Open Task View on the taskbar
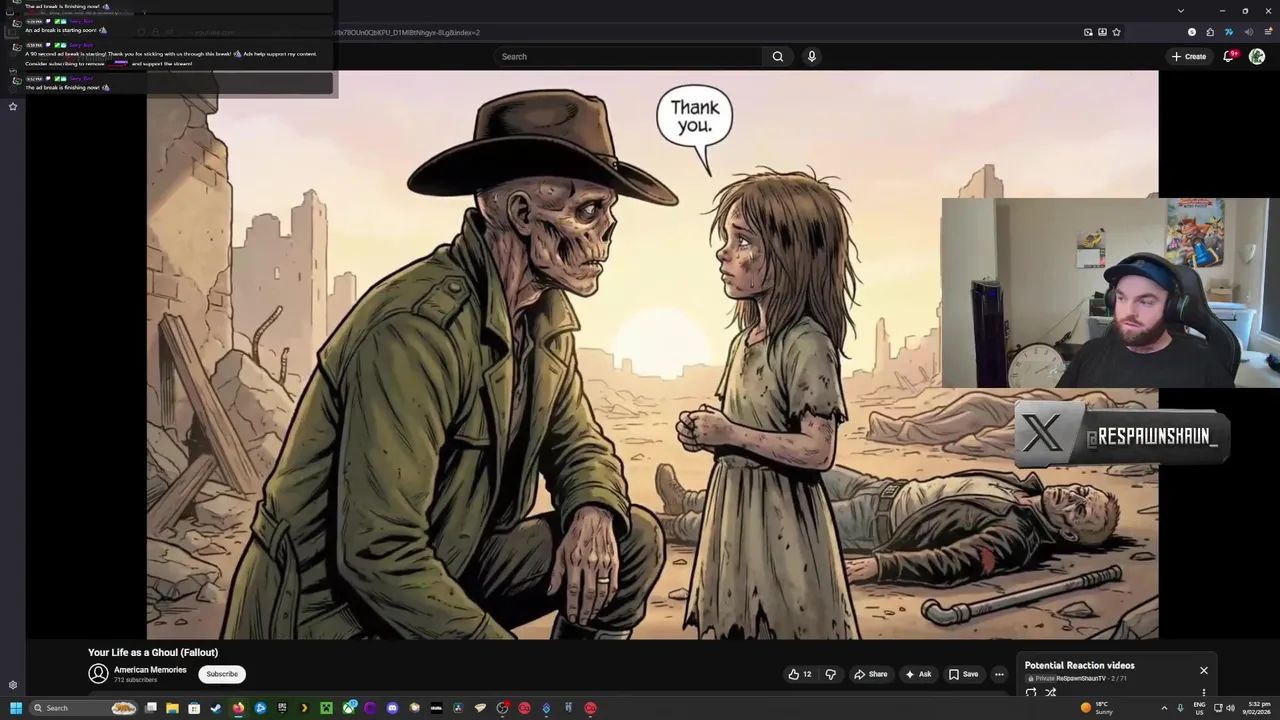The width and height of the screenshot is (1280, 720). pyautogui.click(x=151, y=708)
